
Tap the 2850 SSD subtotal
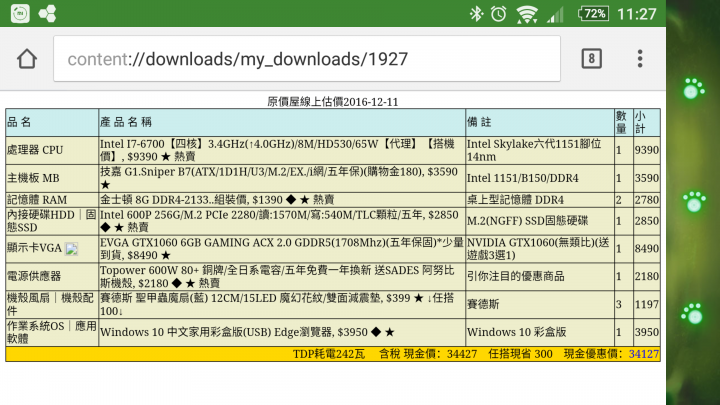(x=647, y=221)
